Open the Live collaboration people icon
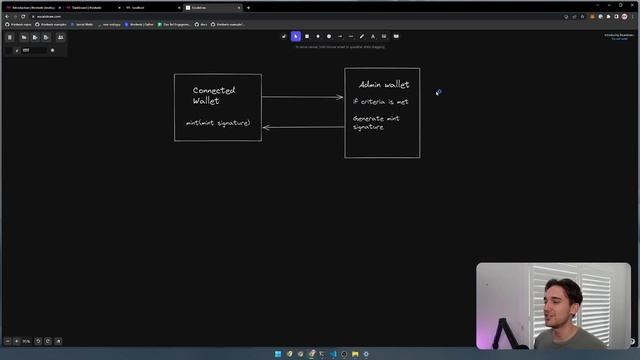The width and height of the screenshot is (640, 360). [60, 38]
